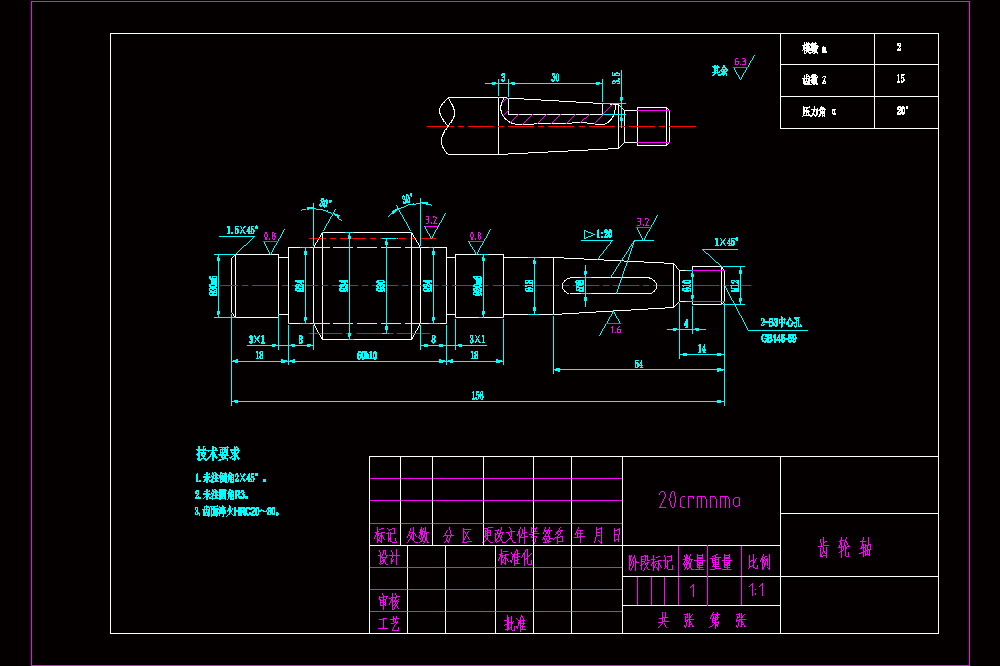This screenshot has width=1000, height=666.
Task: Select the 54 length dimension
Action: point(638,364)
